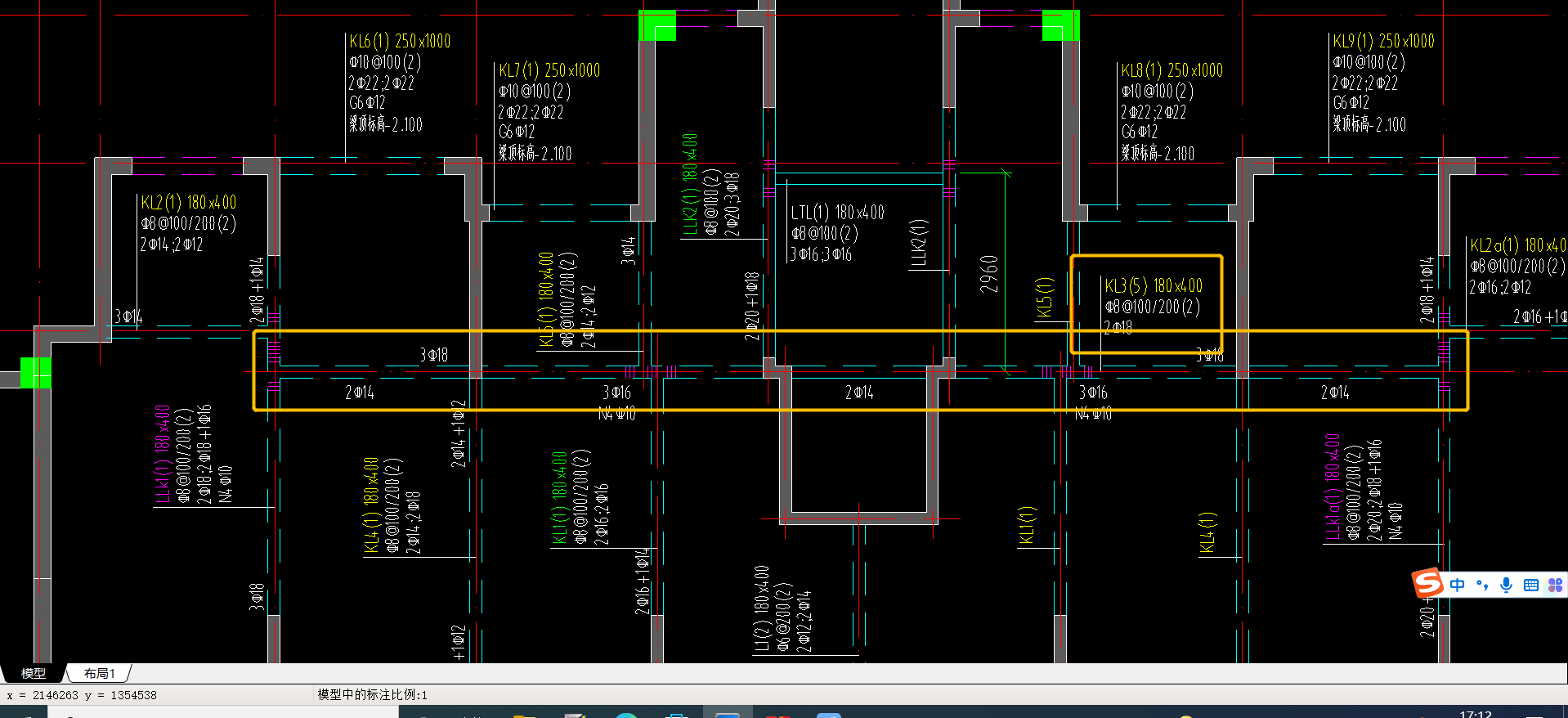
Task: Select the KL2a(1) 180x40 beam label
Action: pyautogui.click(x=1518, y=245)
